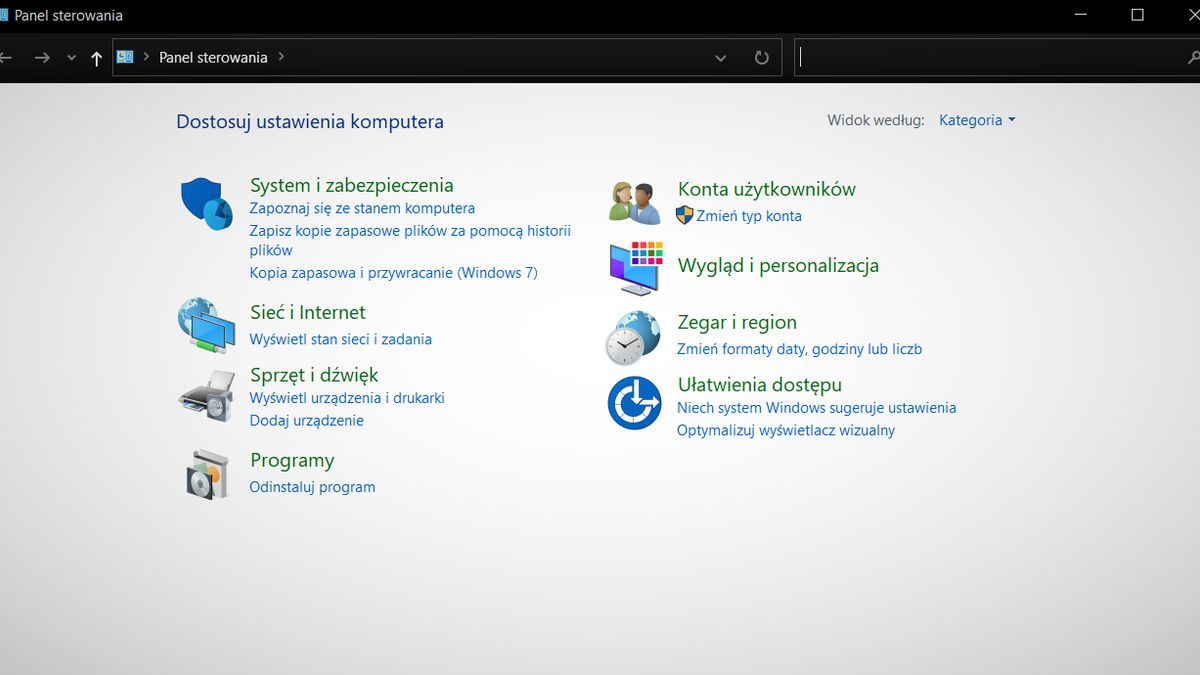This screenshot has height=675, width=1200.
Task: Open the address bar history dropdown
Action: [721, 57]
